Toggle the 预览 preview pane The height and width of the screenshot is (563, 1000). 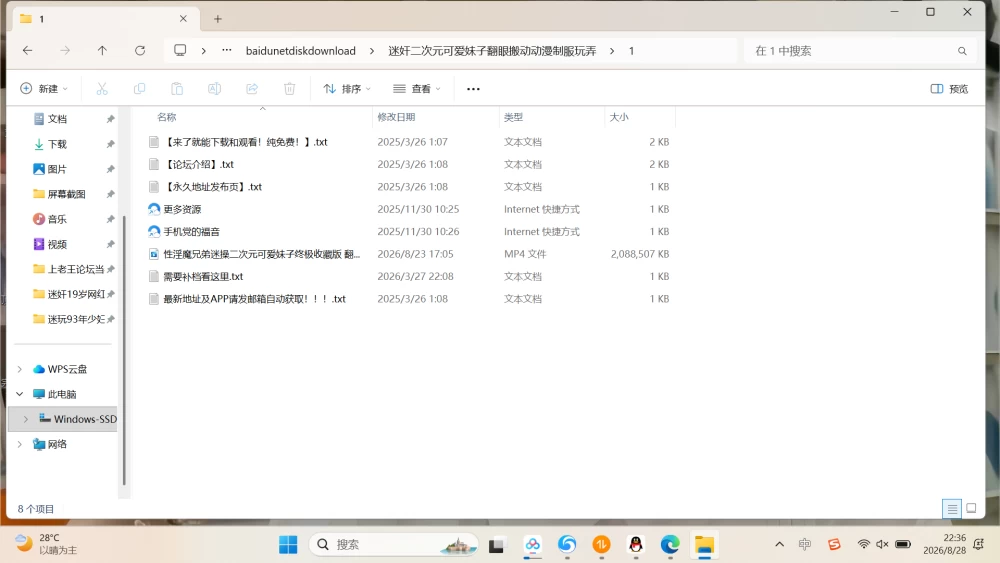click(949, 89)
